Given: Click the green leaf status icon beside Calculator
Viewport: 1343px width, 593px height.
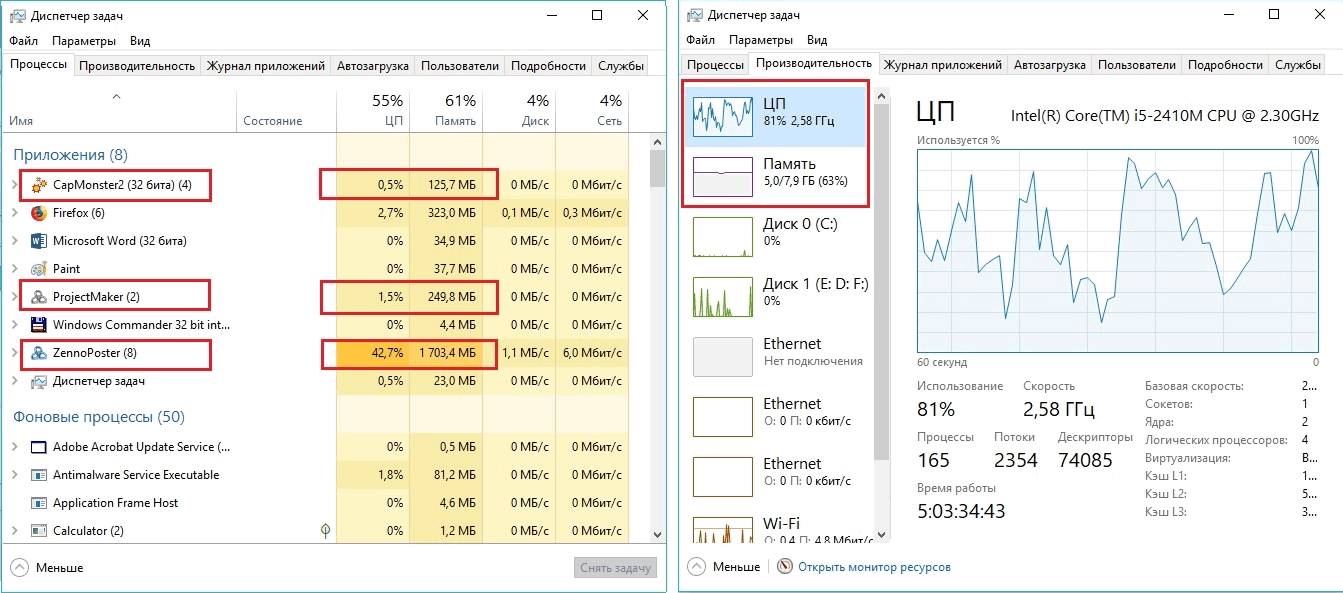Looking at the screenshot, I should 325,530.
